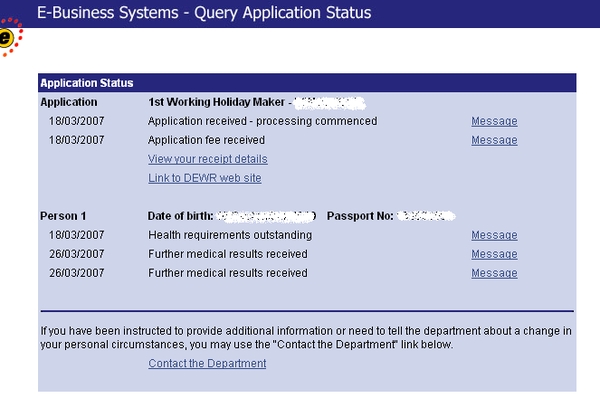Image resolution: width=600 pixels, height=398 pixels.
Task: Click the Application Status panel header
Action: [307, 83]
